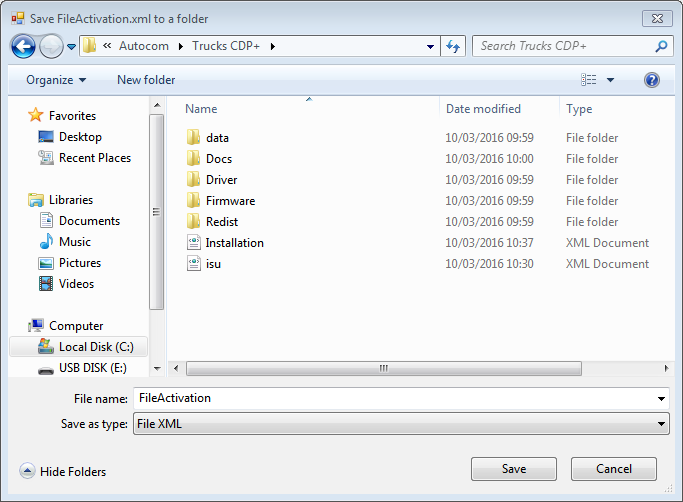Click the folder icon in address bar
The width and height of the screenshot is (683, 502).
coord(90,45)
